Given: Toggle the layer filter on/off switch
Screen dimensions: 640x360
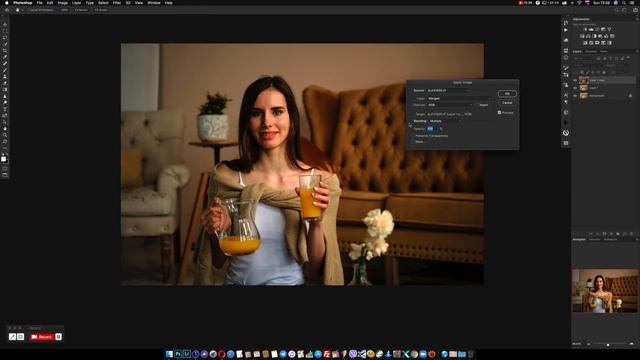Looking at the screenshot, I should [x=628, y=58].
